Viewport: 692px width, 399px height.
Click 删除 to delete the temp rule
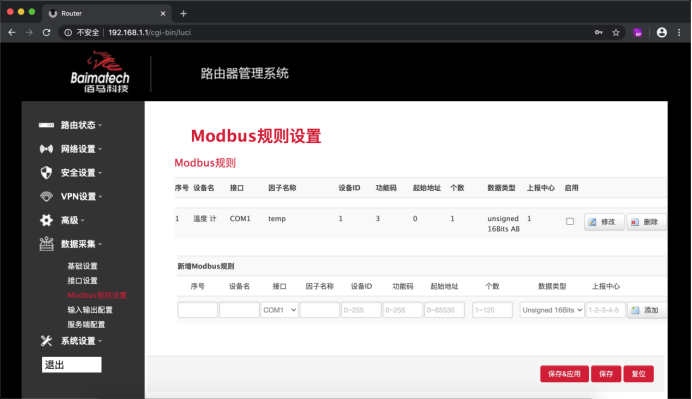[x=646, y=222]
